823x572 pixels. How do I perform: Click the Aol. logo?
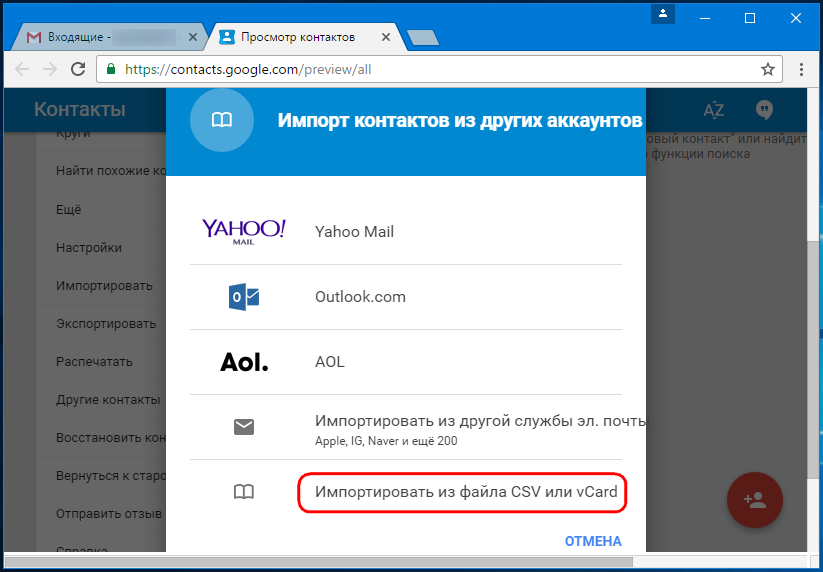coord(244,362)
